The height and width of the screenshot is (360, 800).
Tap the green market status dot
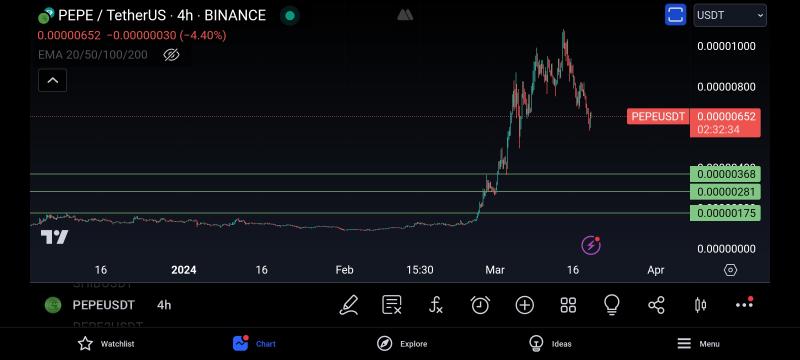[x=290, y=16]
